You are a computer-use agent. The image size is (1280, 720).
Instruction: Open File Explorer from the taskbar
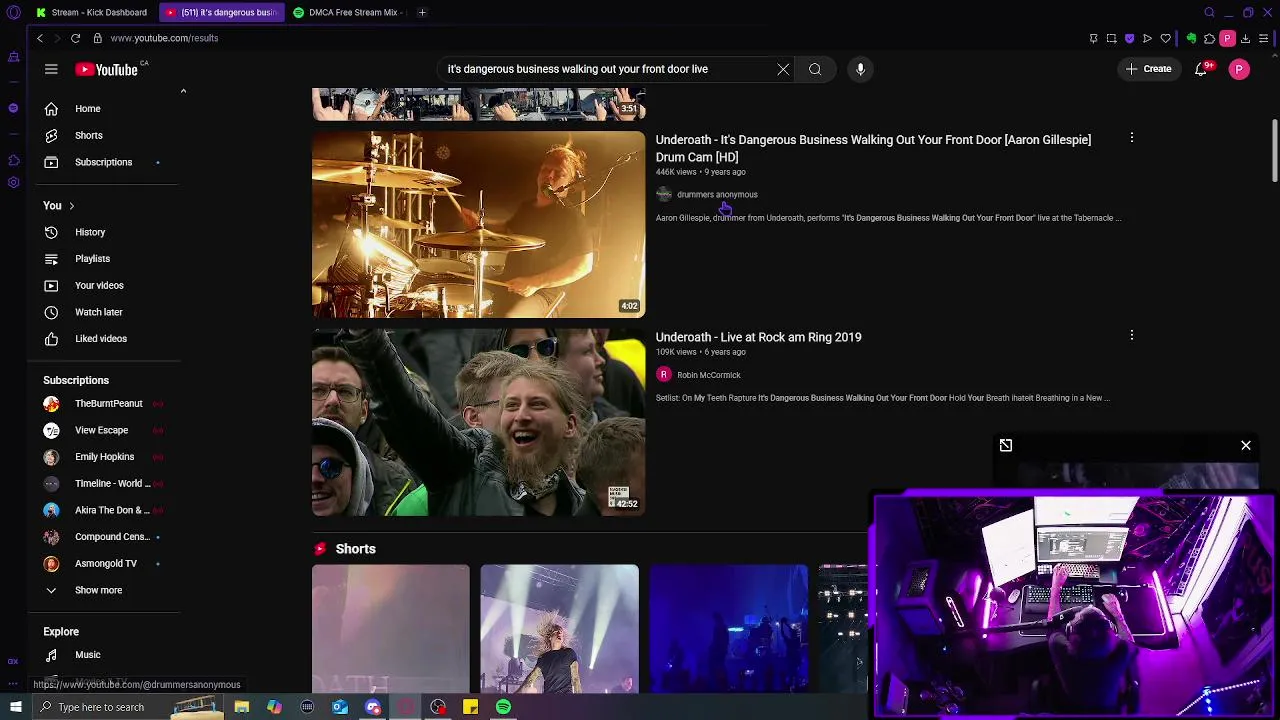(241, 707)
